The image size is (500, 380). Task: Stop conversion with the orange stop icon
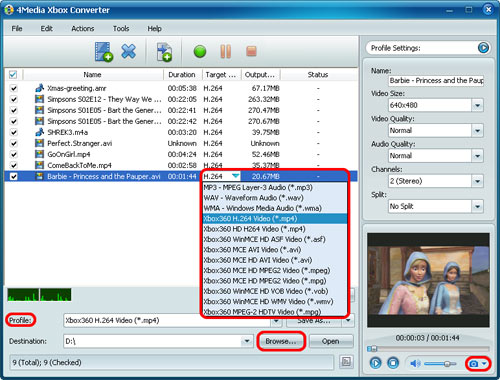point(251,51)
